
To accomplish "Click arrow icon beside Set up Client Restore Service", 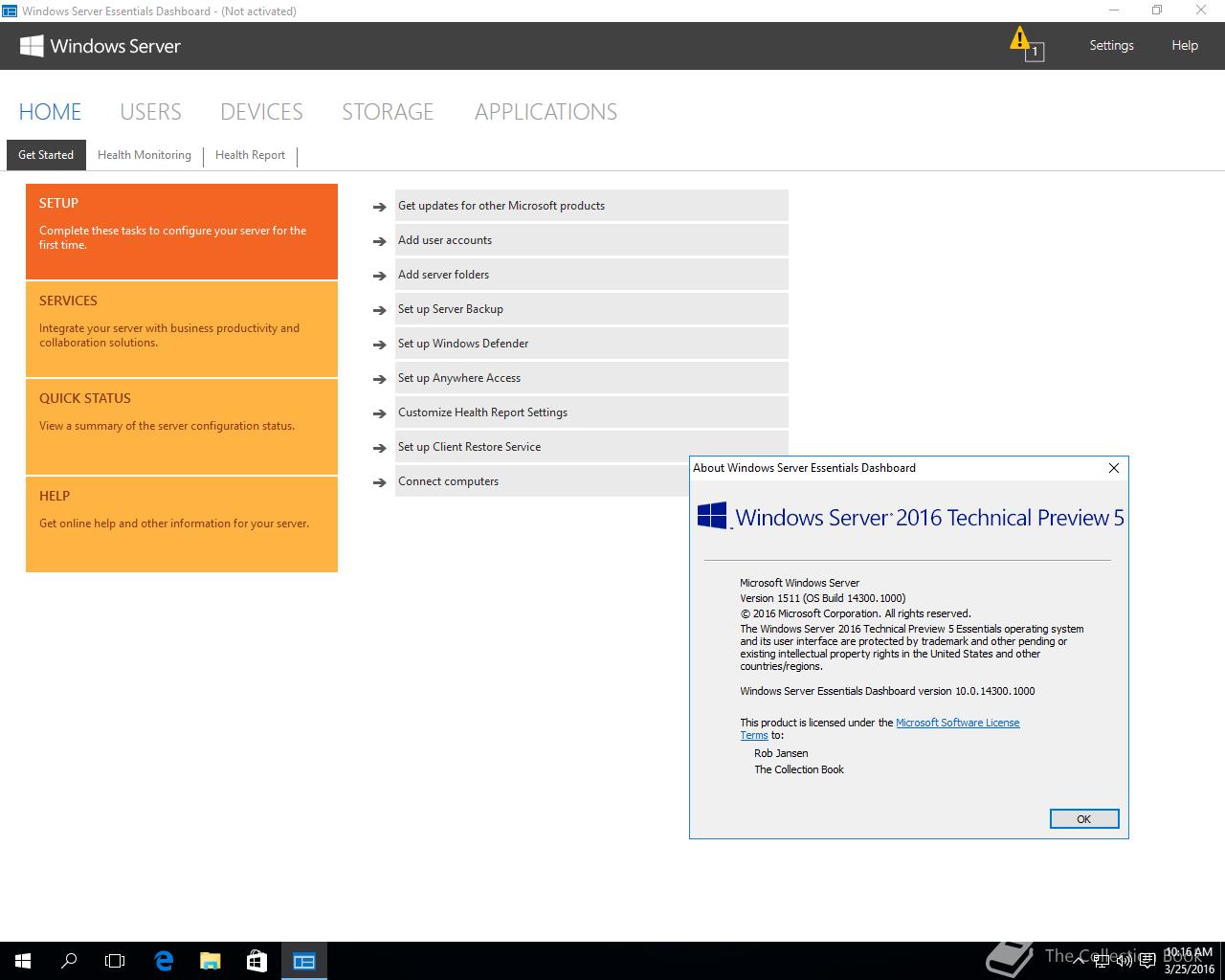I will pyautogui.click(x=380, y=448).
